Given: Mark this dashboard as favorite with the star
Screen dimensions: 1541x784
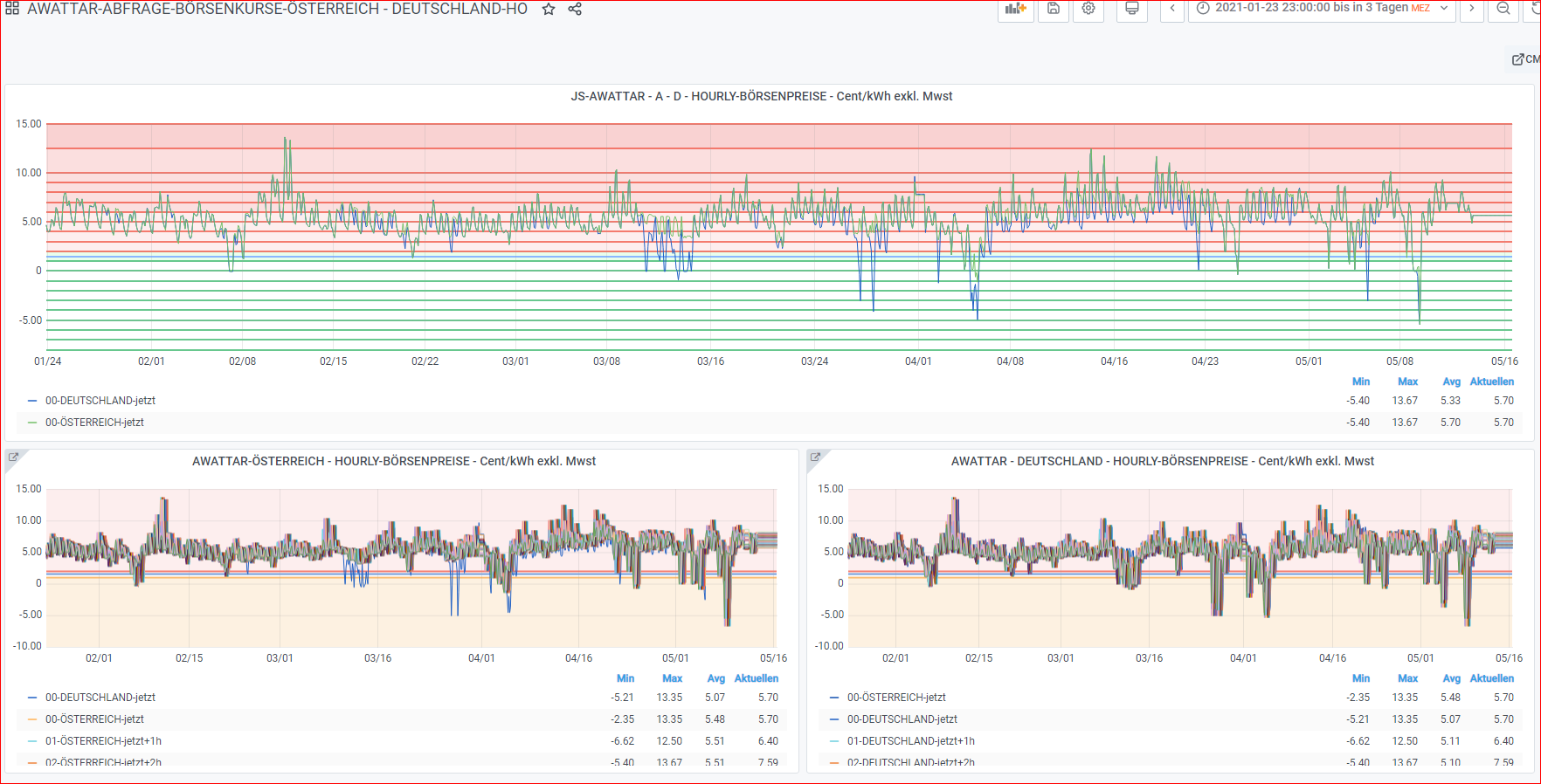Looking at the screenshot, I should tap(549, 9).
